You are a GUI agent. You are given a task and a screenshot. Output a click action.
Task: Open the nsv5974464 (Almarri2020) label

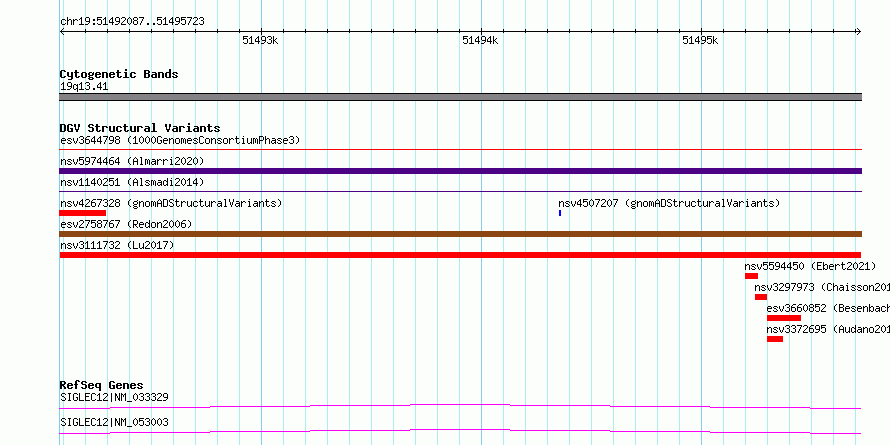pos(132,161)
